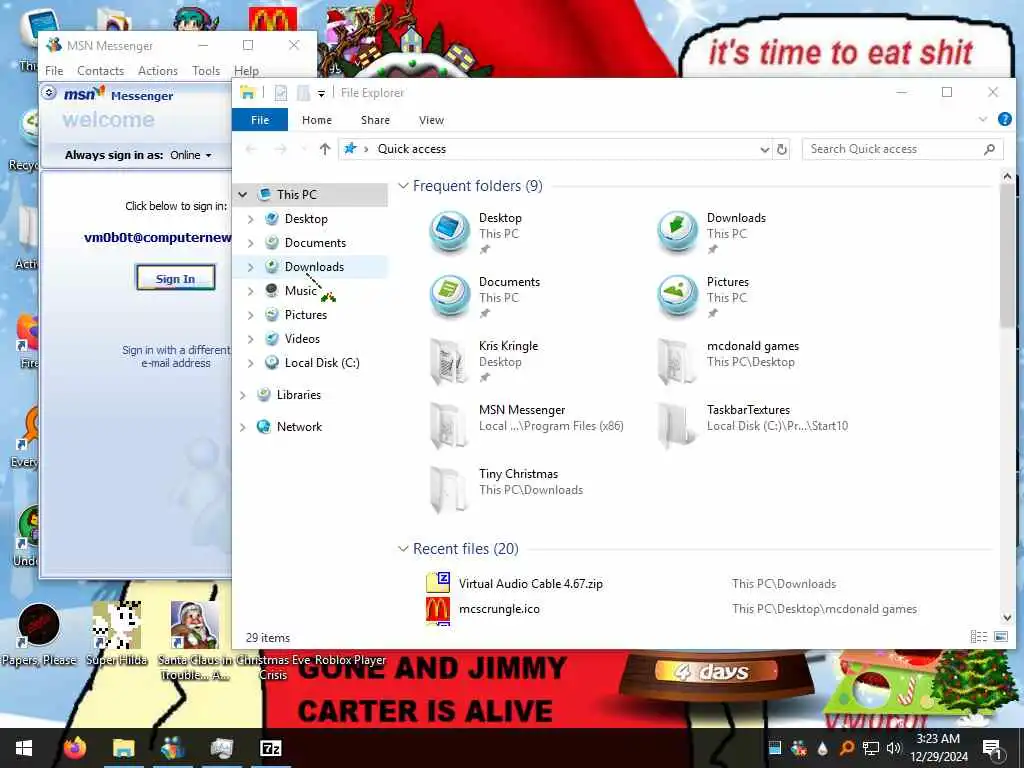Image resolution: width=1024 pixels, height=768 pixels.
Task: Expand the Desktop tree node
Action: 251,219
